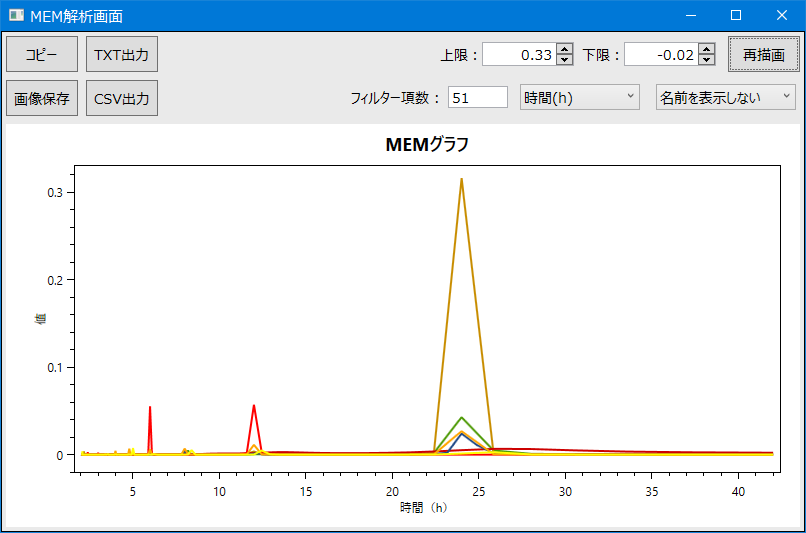Click the フィルター項数： label text
The height and width of the screenshot is (533, 806).
tap(395, 98)
